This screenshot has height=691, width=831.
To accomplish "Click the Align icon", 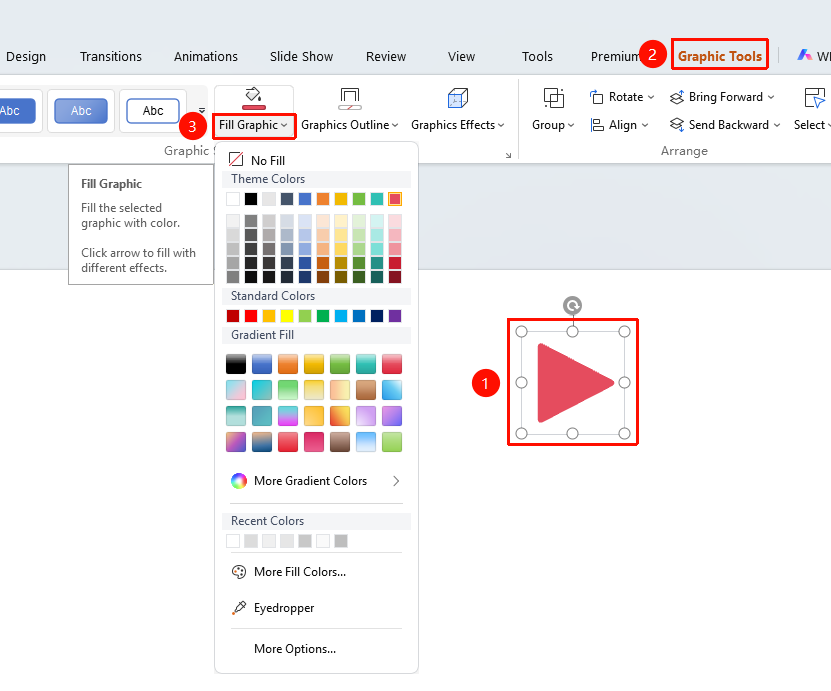I will point(597,125).
